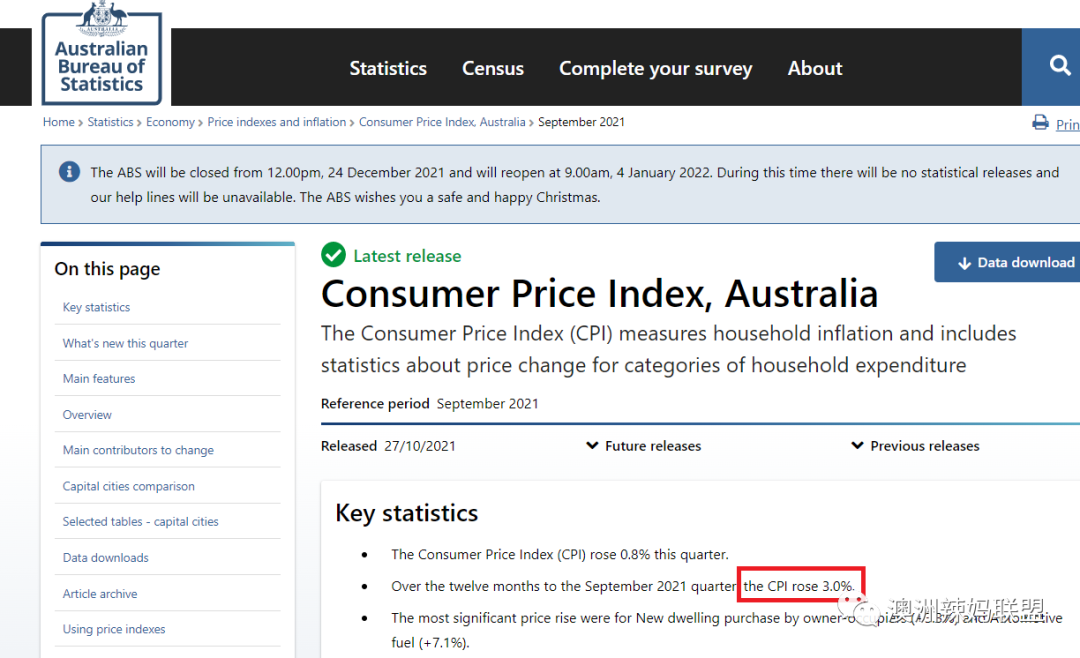Click the 'Key statistics' heading
This screenshot has height=658, width=1080.
click(x=407, y=513)
